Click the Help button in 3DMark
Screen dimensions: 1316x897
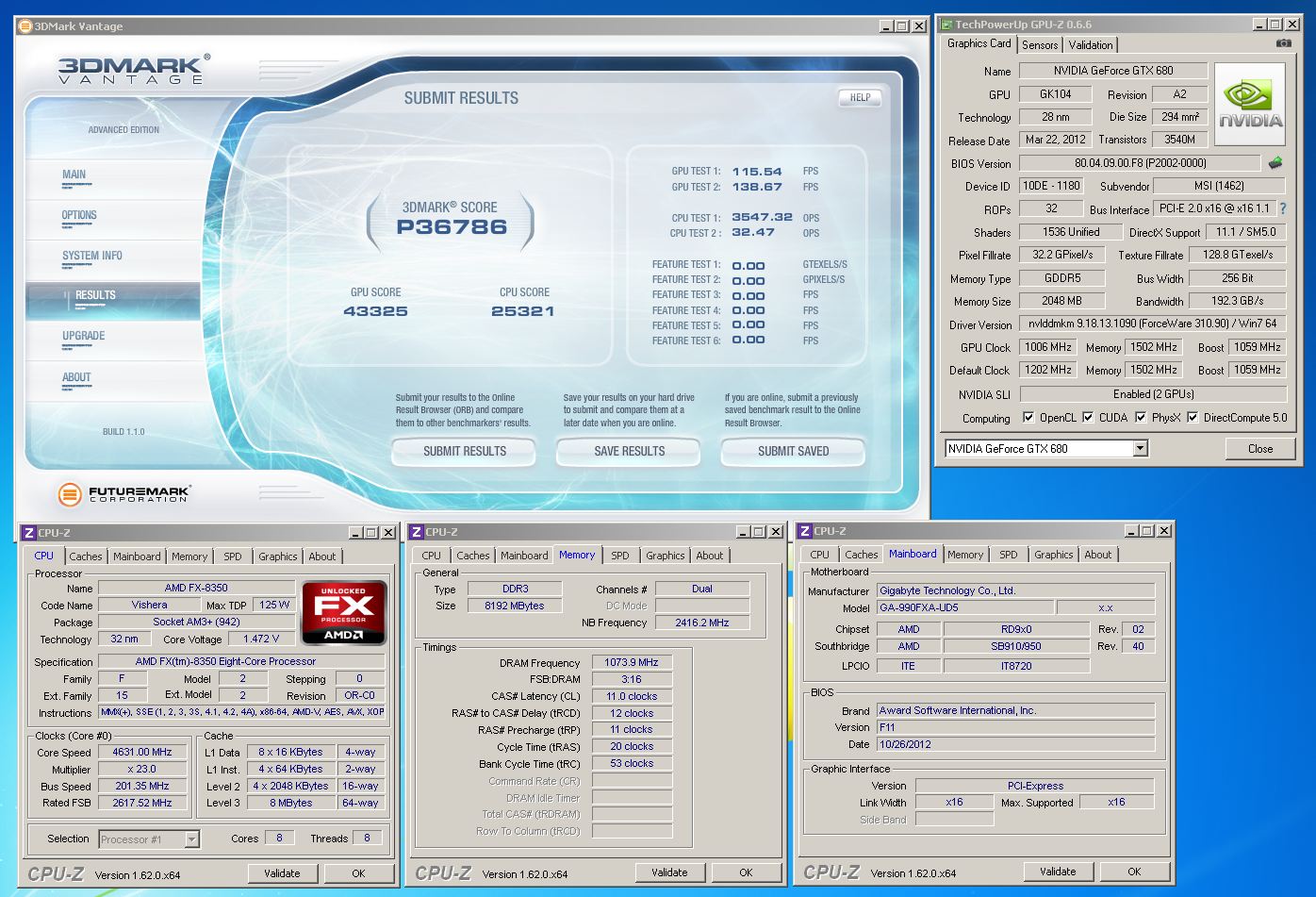pos(859,97)
